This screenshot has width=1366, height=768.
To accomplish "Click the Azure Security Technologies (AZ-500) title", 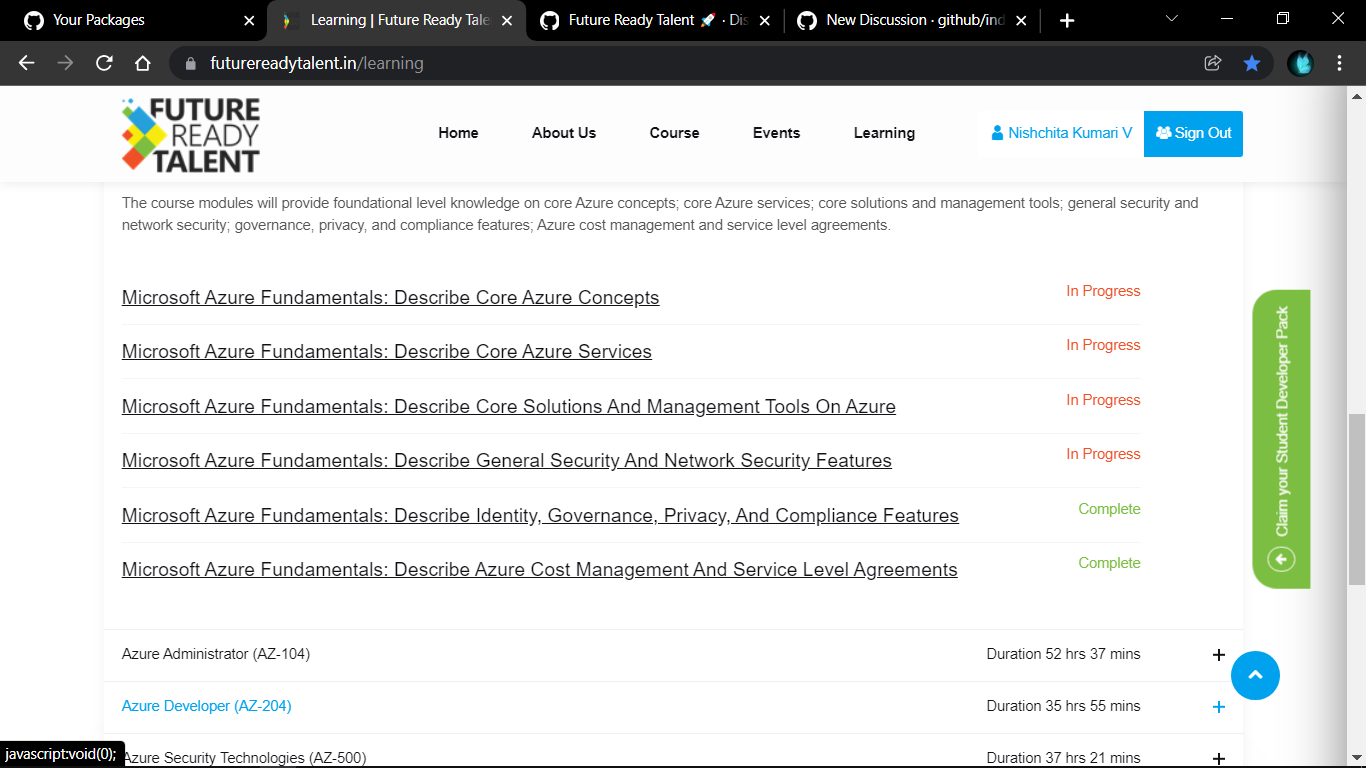I will (244, 758).
